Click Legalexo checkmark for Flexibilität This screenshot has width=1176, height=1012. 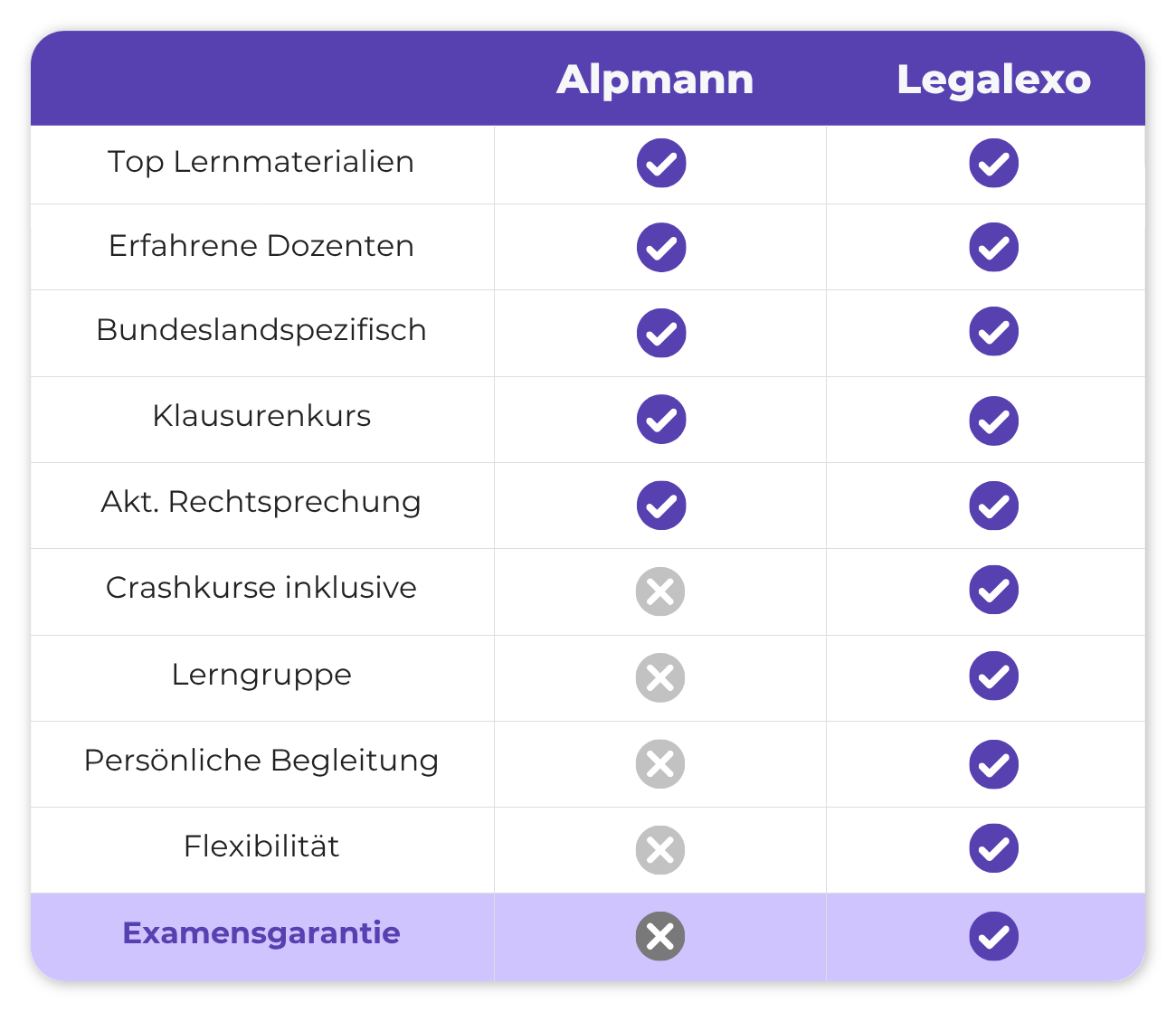pos(994,848)
